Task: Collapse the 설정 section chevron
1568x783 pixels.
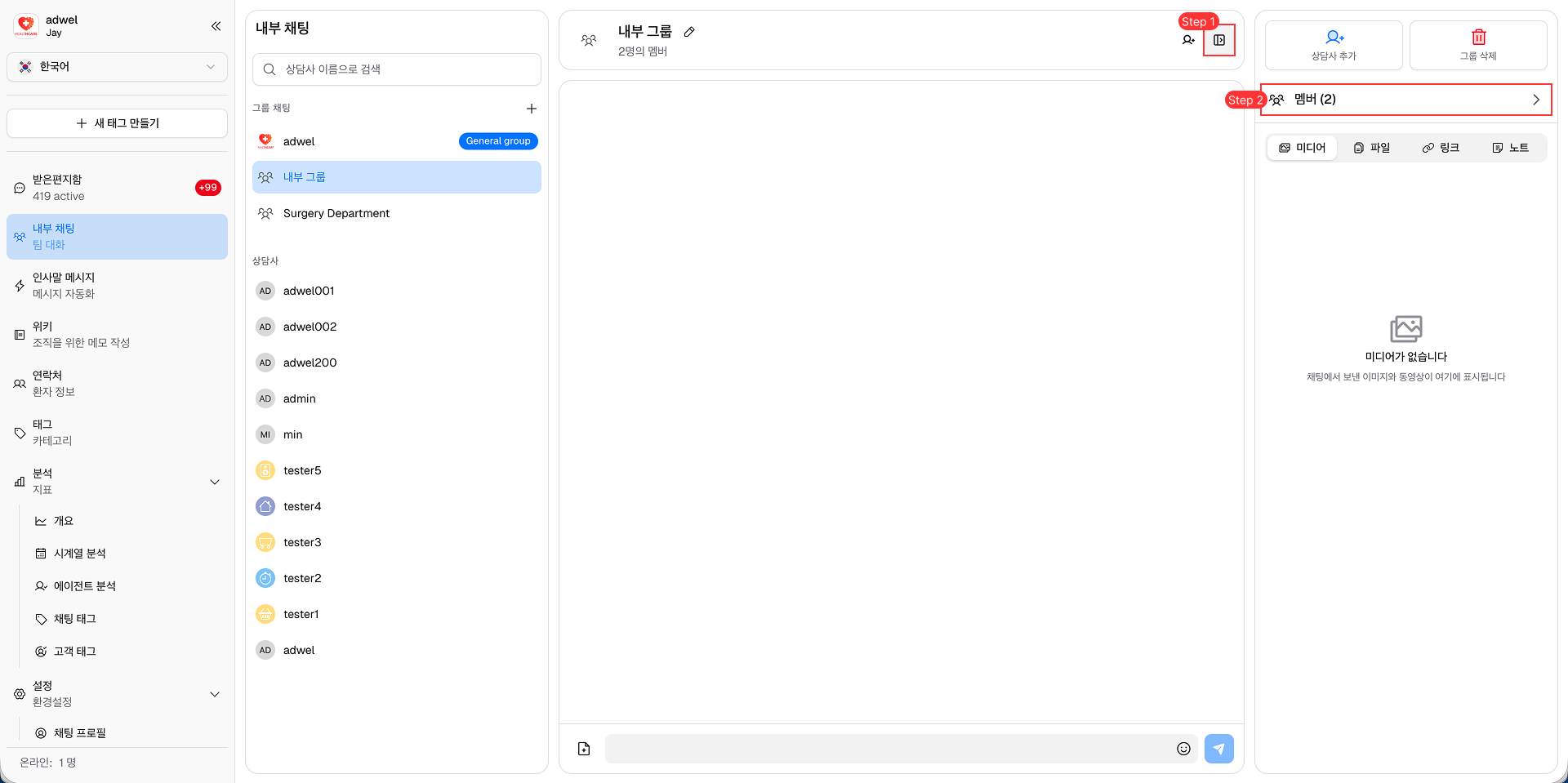Action: pyautogui.click(x=215, y=694)
